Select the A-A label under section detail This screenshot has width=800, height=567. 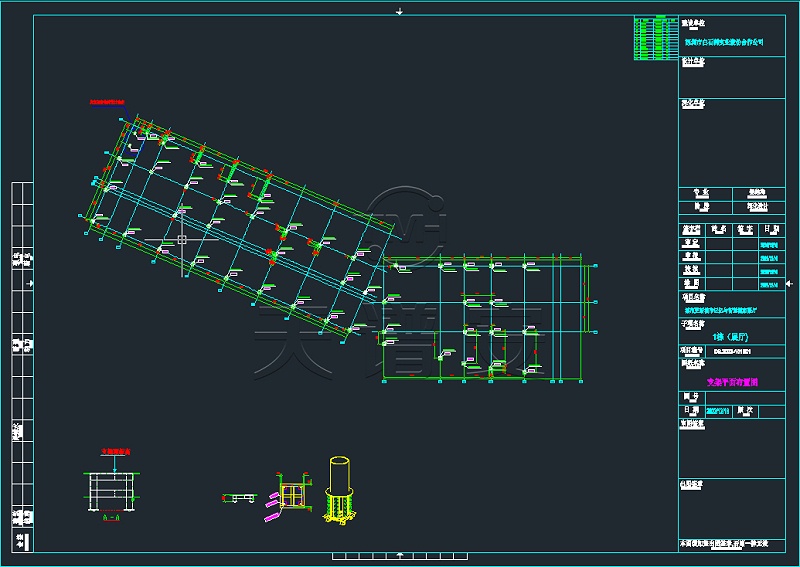pos(110,517)
